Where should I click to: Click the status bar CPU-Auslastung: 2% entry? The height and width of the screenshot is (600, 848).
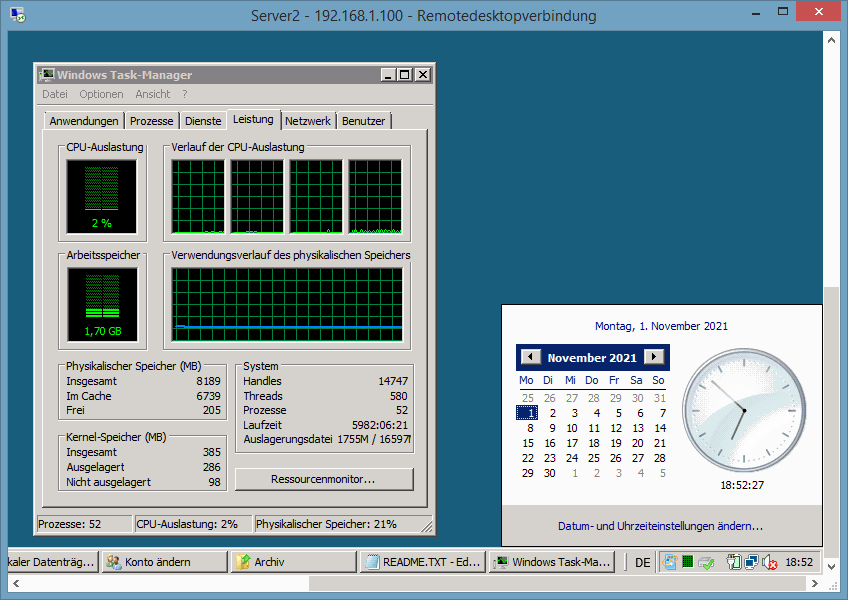193,524
